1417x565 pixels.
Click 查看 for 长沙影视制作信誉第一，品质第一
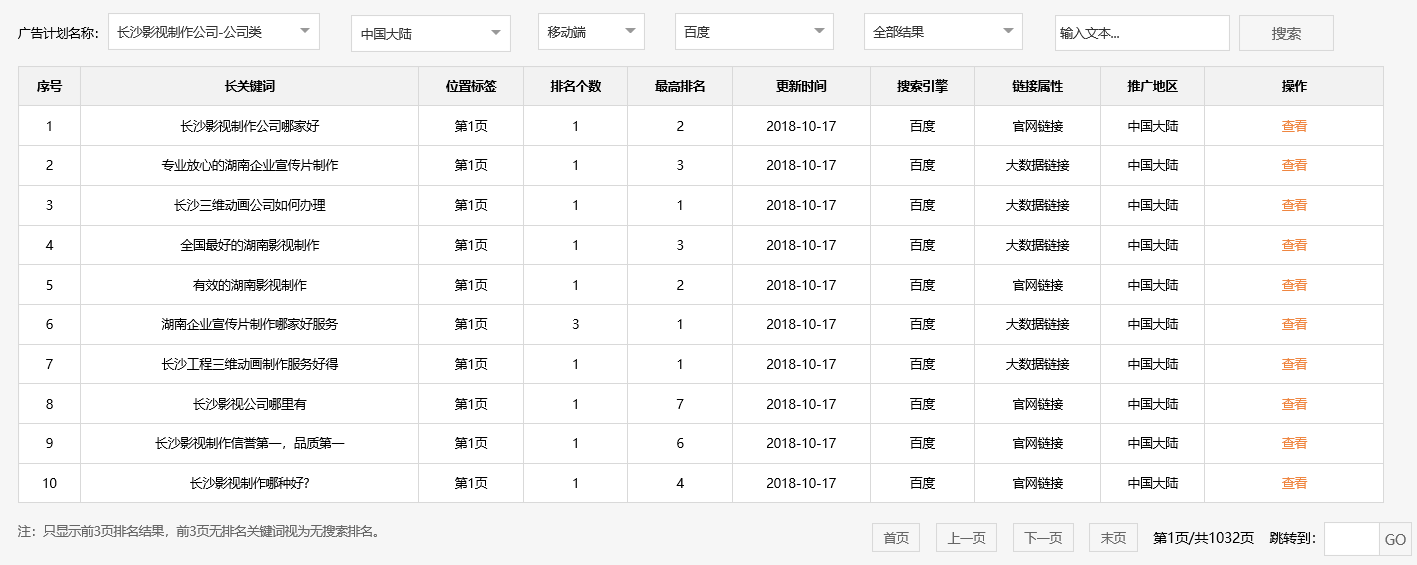point(1294,443)
